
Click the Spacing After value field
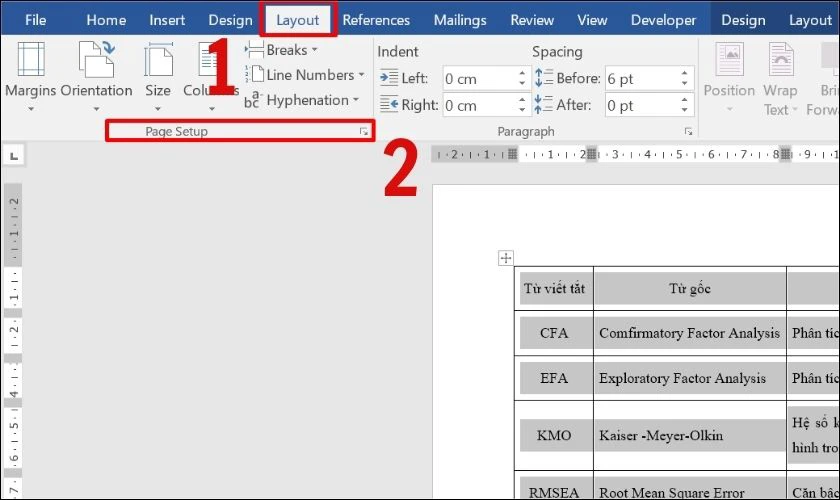click(641, 105)
